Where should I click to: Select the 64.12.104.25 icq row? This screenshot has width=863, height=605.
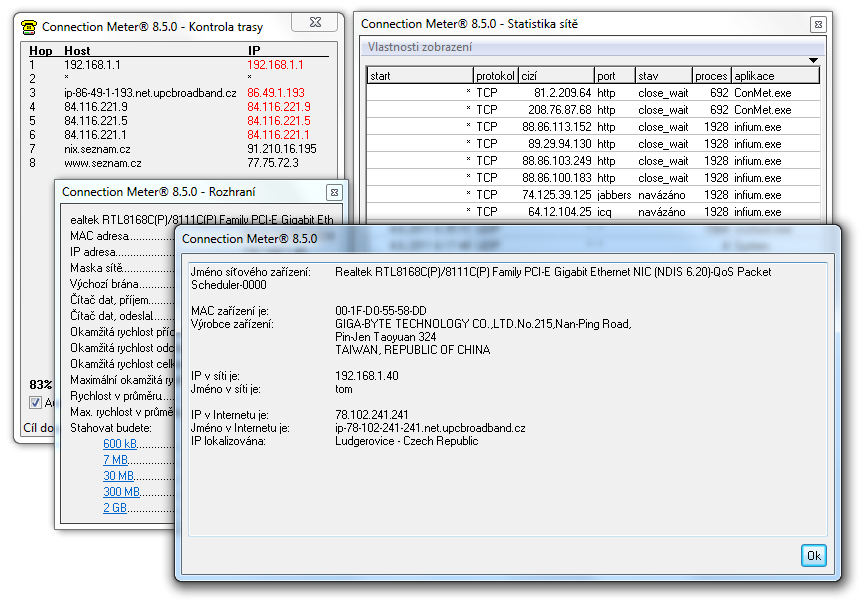tap(593, 212)
